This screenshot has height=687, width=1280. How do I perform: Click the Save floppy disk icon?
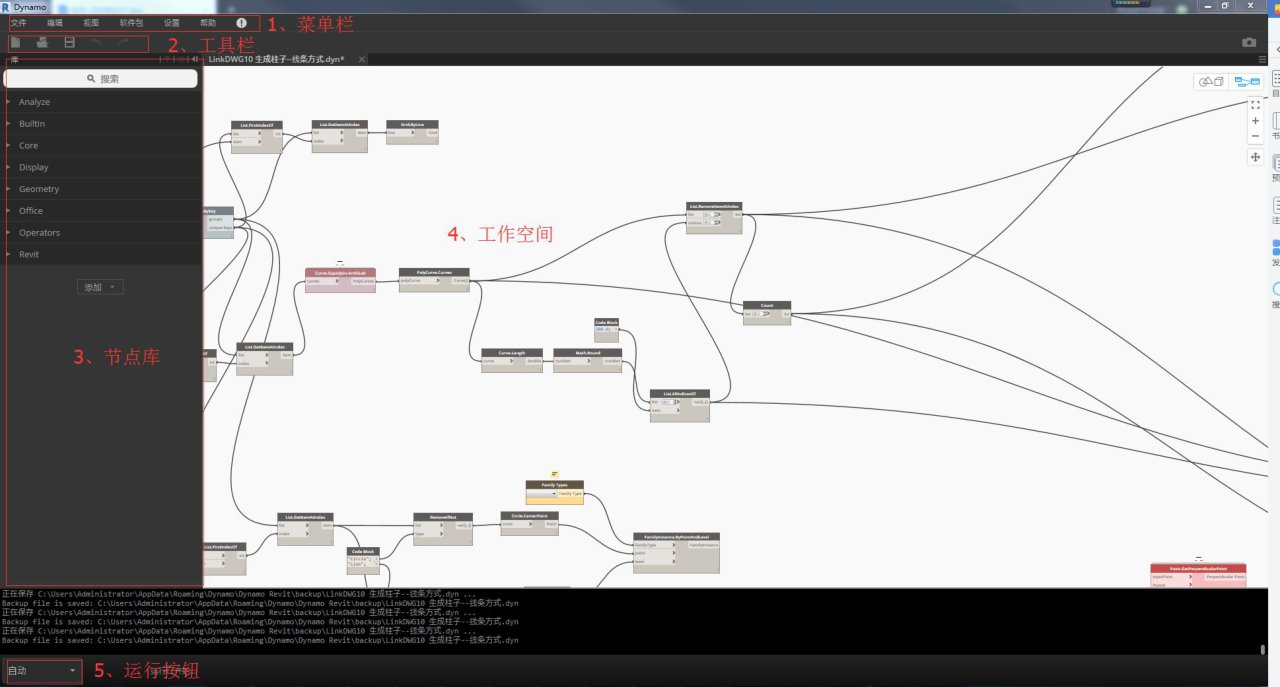(69, 43)
